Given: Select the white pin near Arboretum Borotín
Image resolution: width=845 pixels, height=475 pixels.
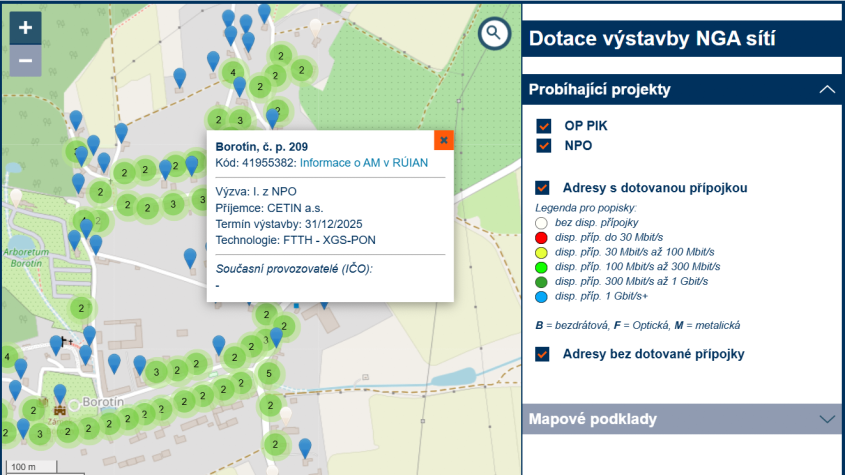Looking at the screenshot, I should click(15, 197).
